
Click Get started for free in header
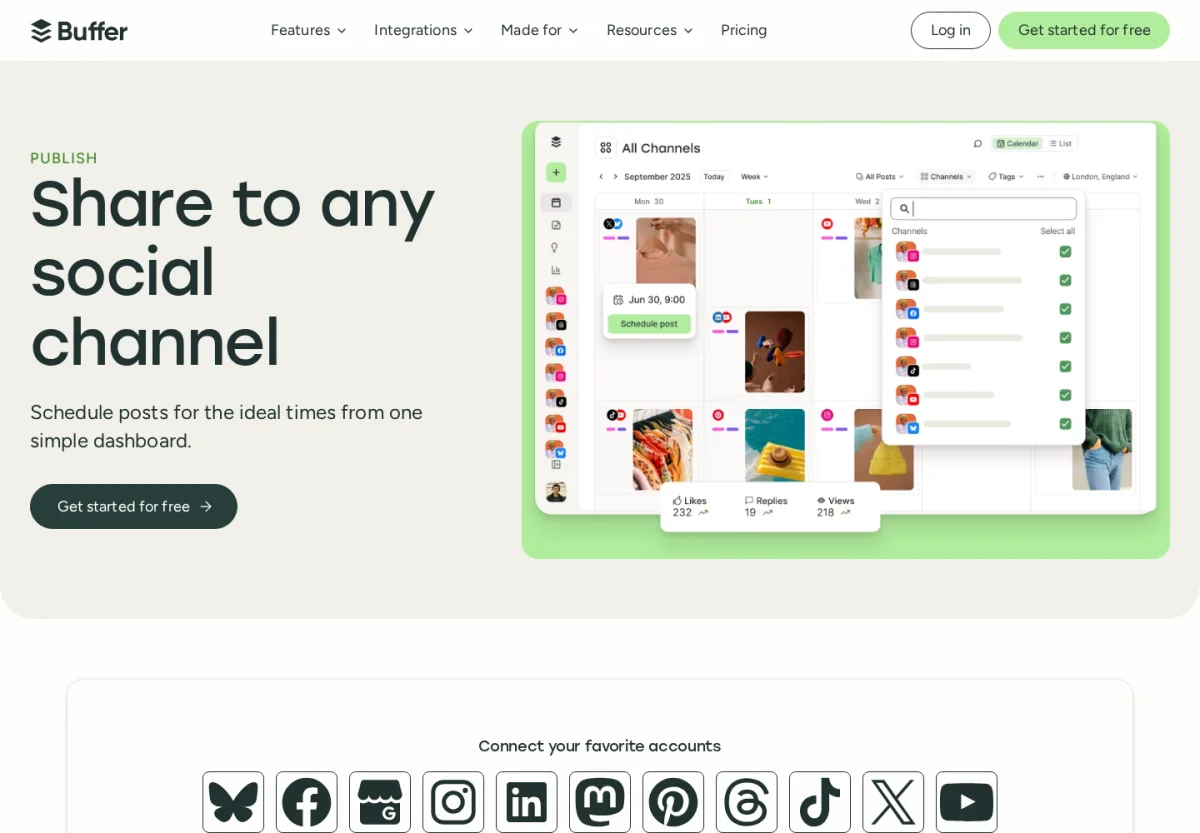click(1084, 30)
